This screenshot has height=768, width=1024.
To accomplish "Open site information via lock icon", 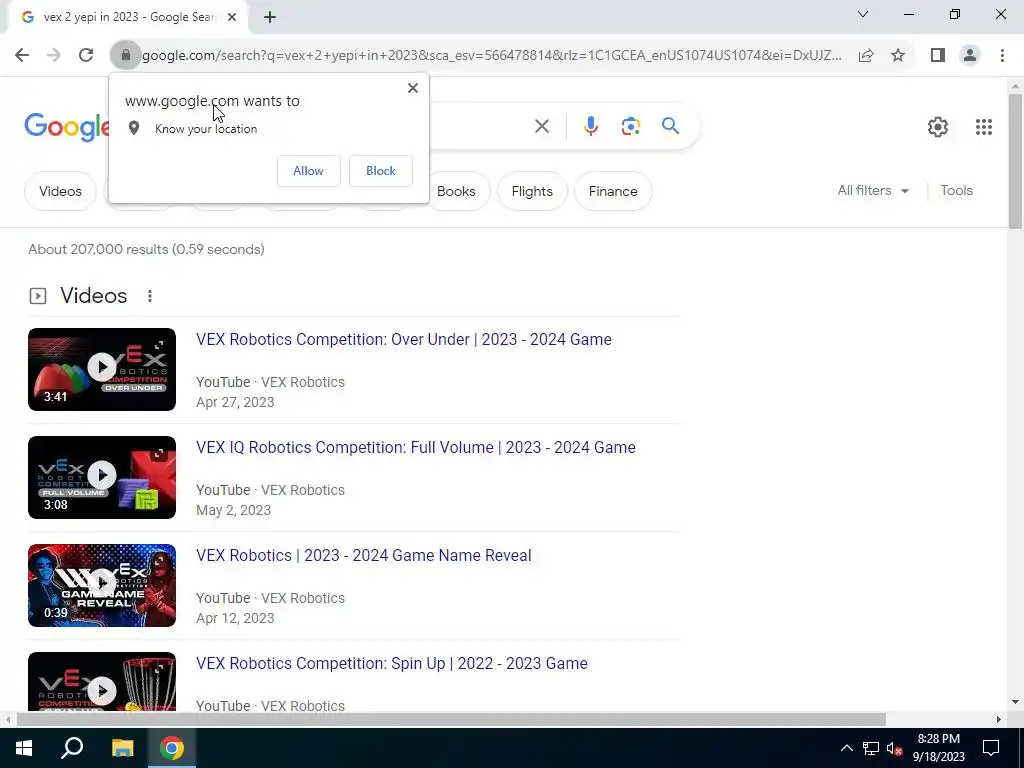I will point(126,56).
